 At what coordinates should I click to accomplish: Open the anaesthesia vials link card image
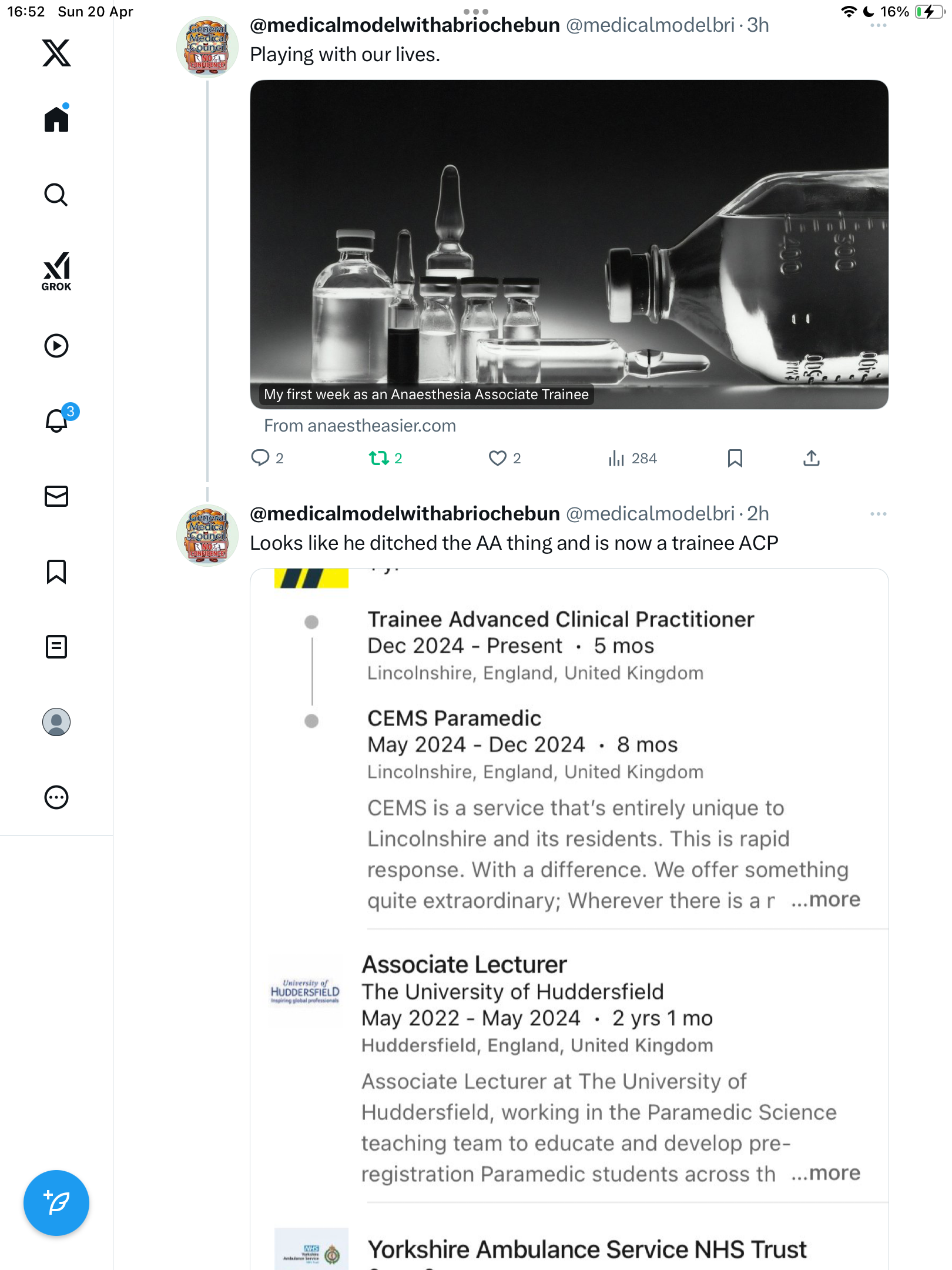tap(569, 244)
